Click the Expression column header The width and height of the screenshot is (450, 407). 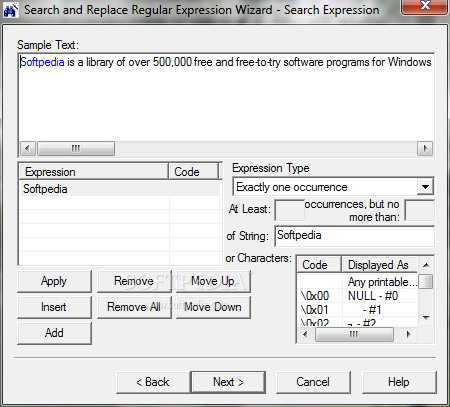[94, 172]
